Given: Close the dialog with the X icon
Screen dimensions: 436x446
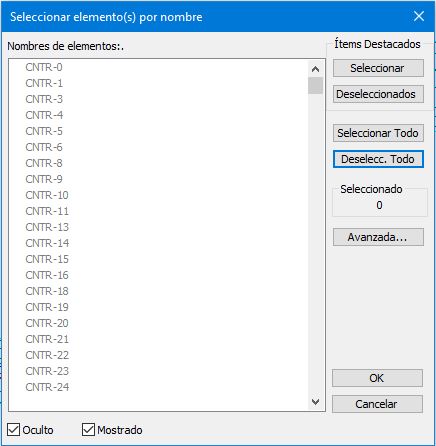Looking at the screenshot, I should click(419, 16).
